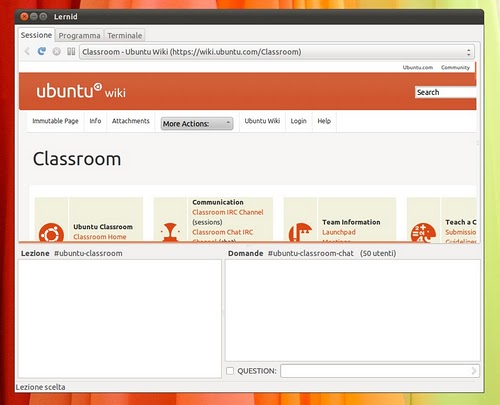Switch to the Programma tab
Screen dimensions: 500x405
tap(79, 35)
